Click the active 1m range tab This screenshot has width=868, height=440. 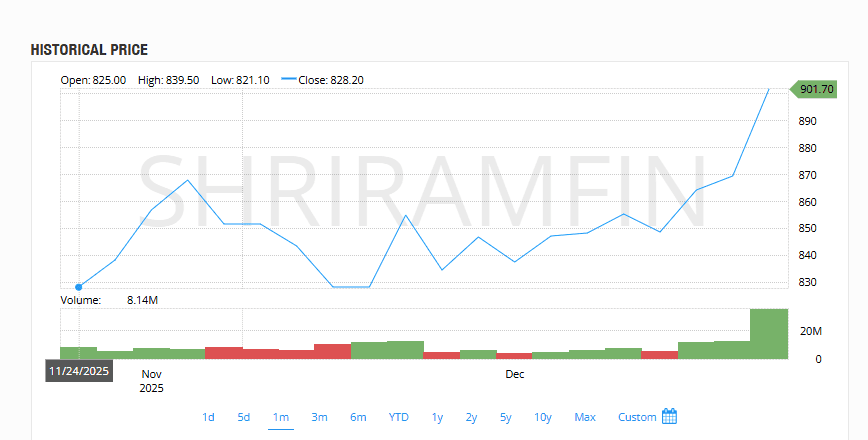coord(281,417)
